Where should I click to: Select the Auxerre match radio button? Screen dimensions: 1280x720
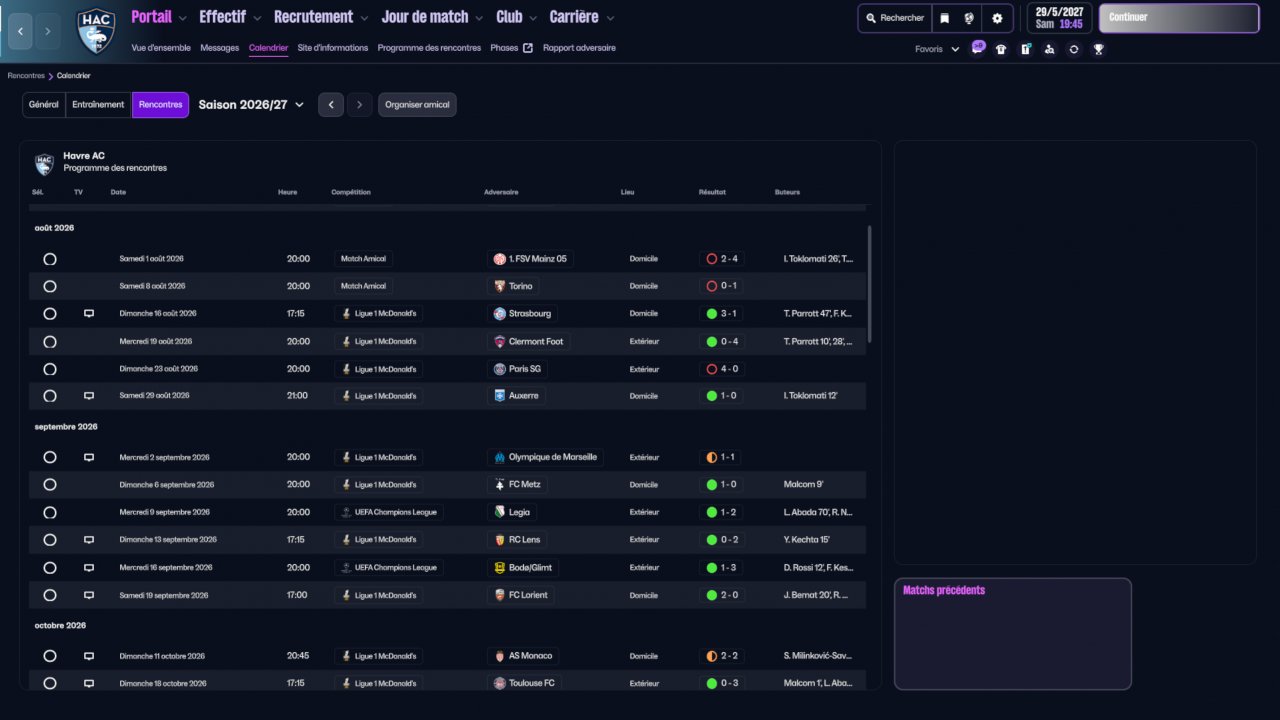[50, 396]
